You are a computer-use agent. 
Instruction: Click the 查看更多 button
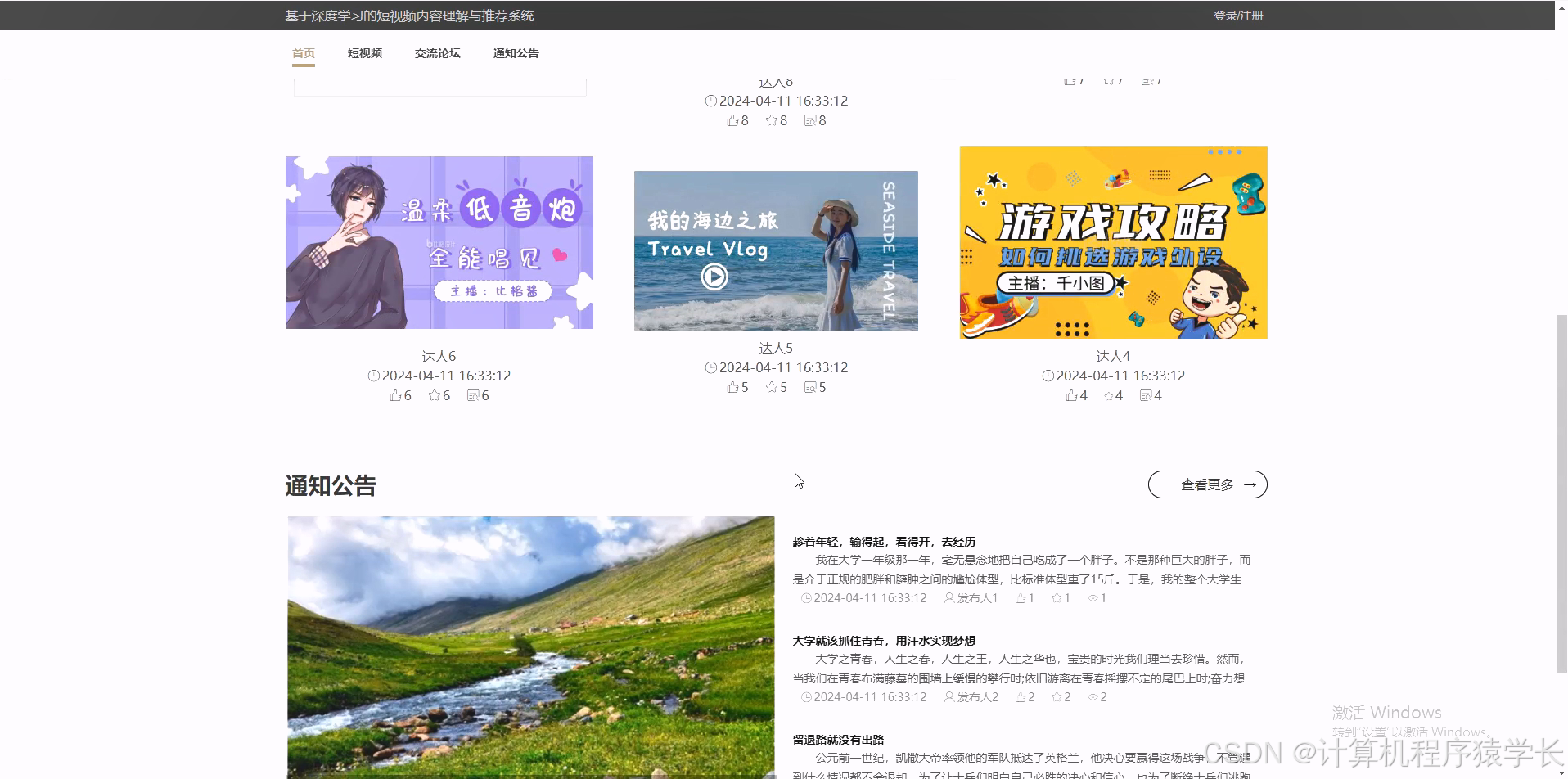tap(1206, 484)
